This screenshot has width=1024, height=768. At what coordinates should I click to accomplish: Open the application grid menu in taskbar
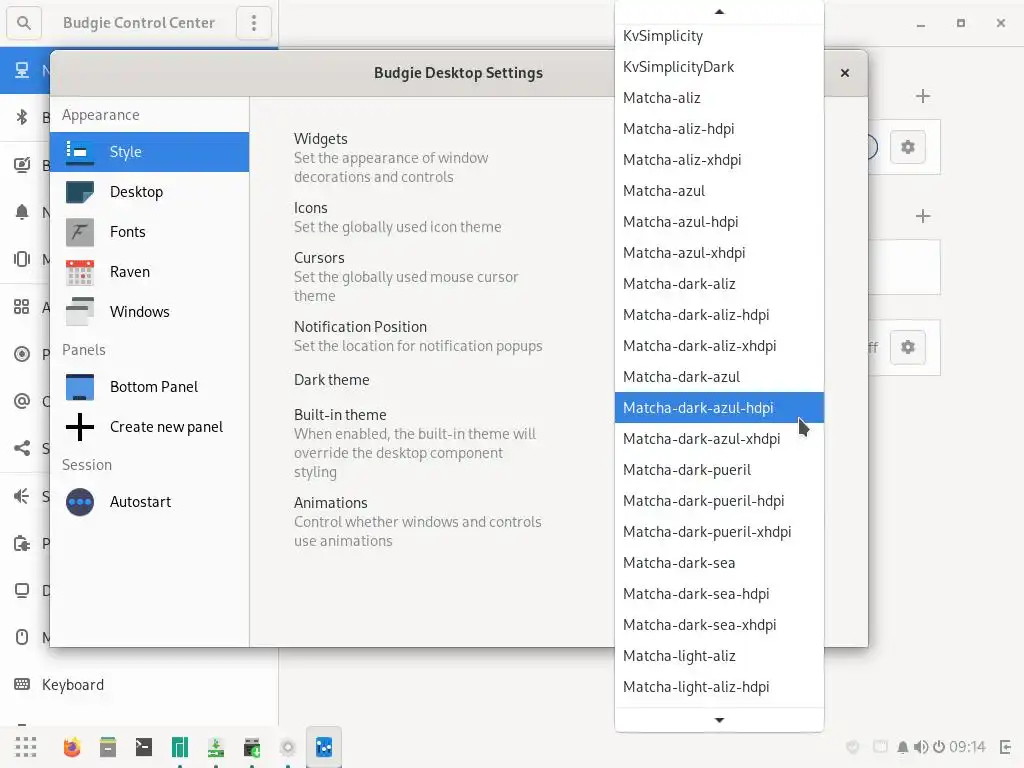point(25,746)
